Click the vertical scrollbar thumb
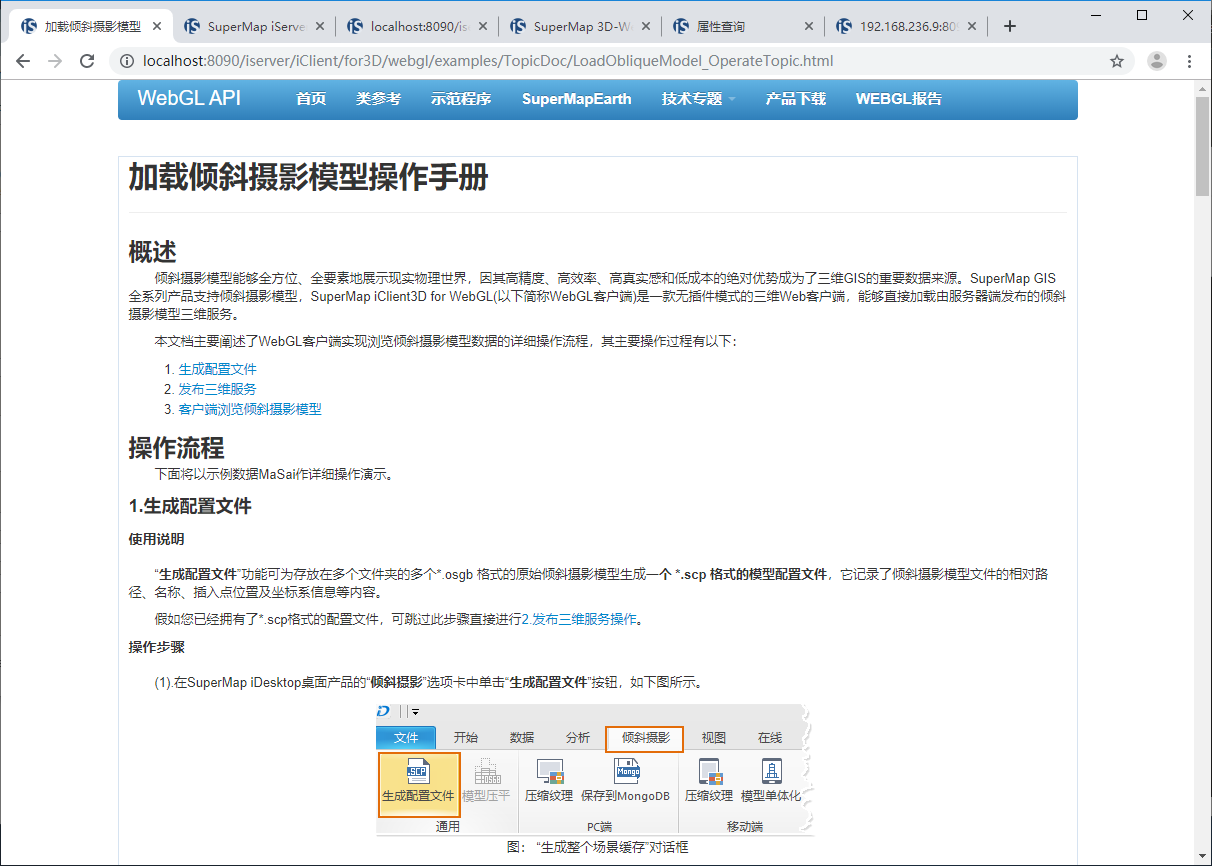 coord(1203,146)
